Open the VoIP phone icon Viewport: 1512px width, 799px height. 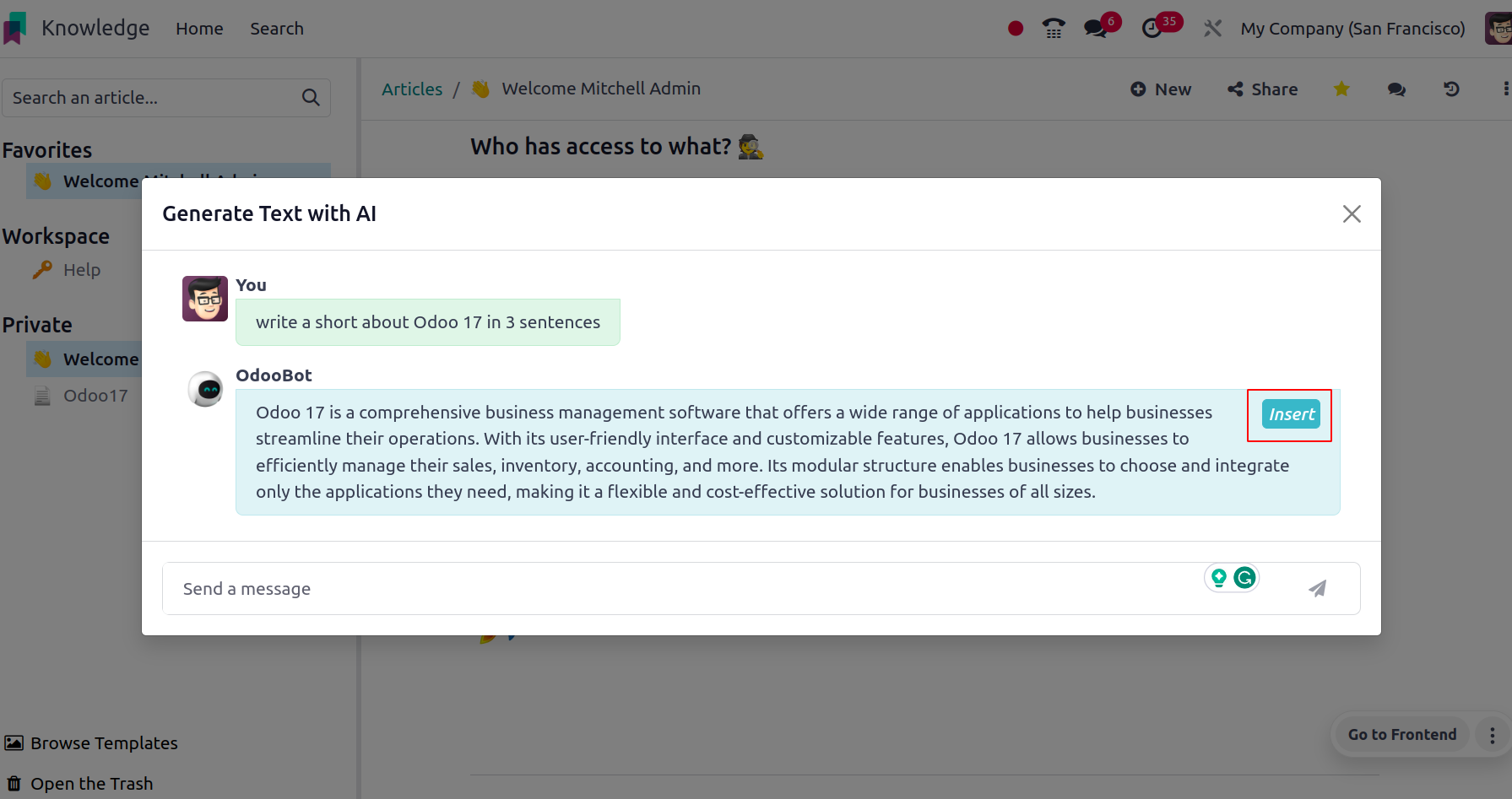[x=1054, y=29]
